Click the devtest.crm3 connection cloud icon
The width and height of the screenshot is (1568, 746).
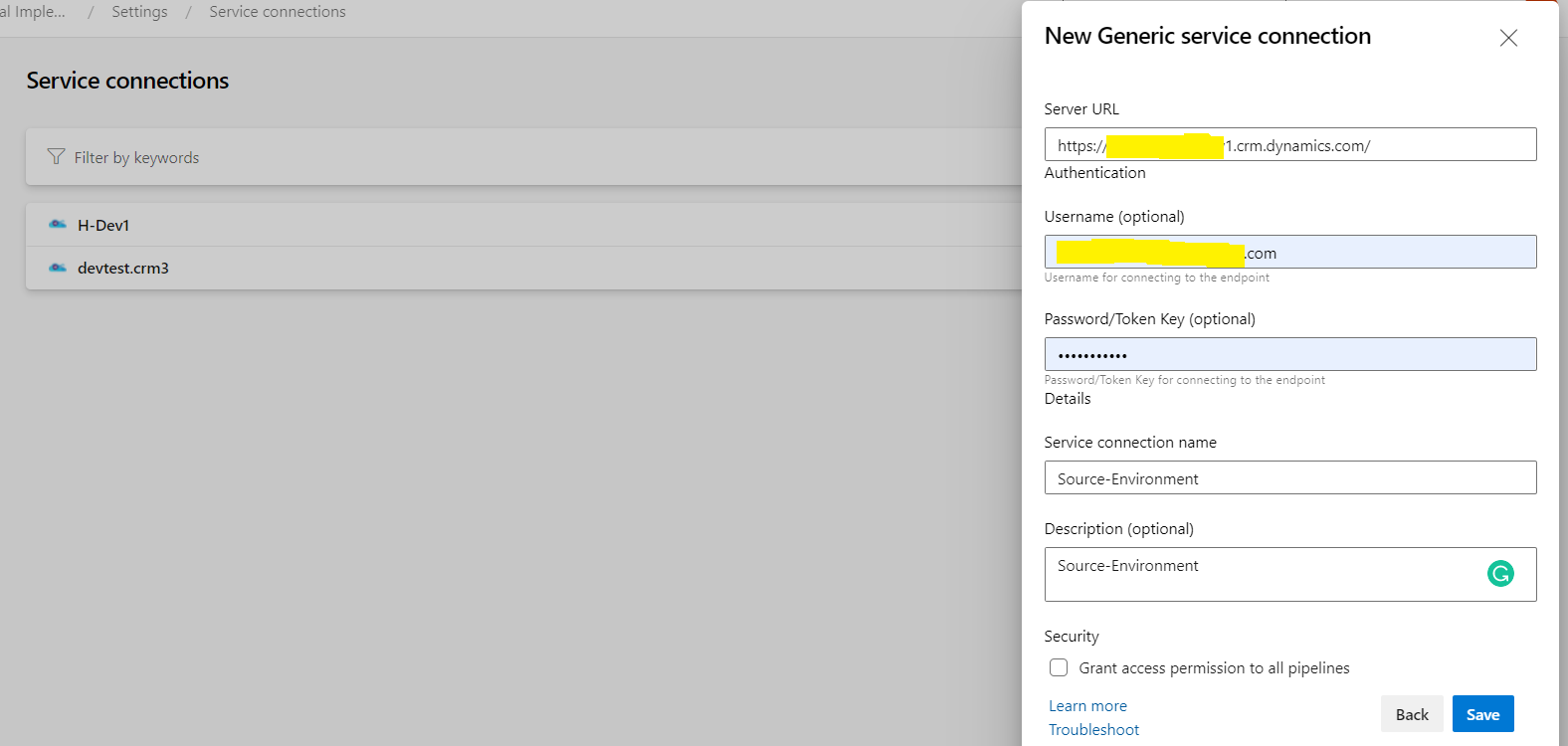tap(58, 268)
